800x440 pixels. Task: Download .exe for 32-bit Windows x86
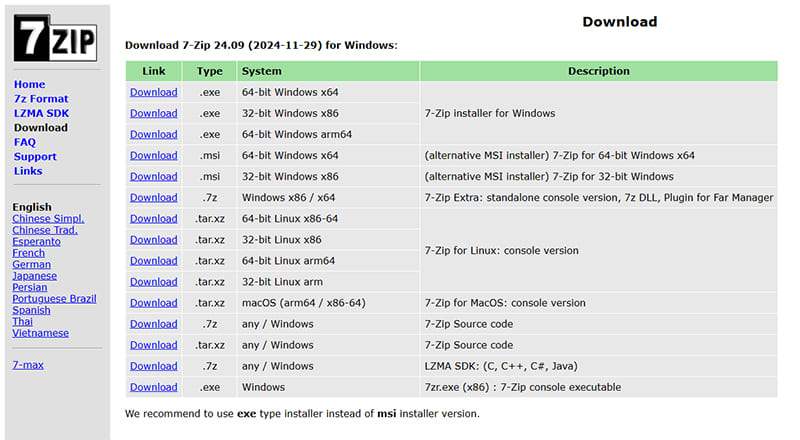click(x=154, y=113)
